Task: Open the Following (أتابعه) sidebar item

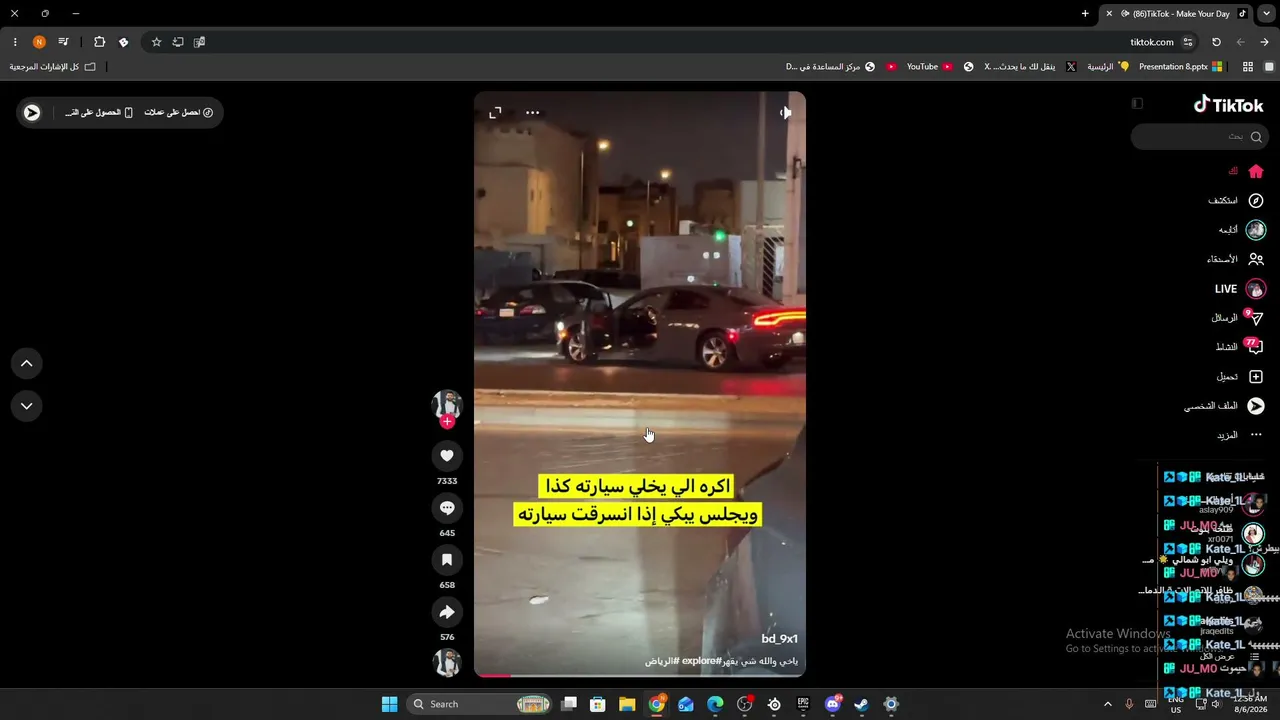Action: (x=1241, y=230)
